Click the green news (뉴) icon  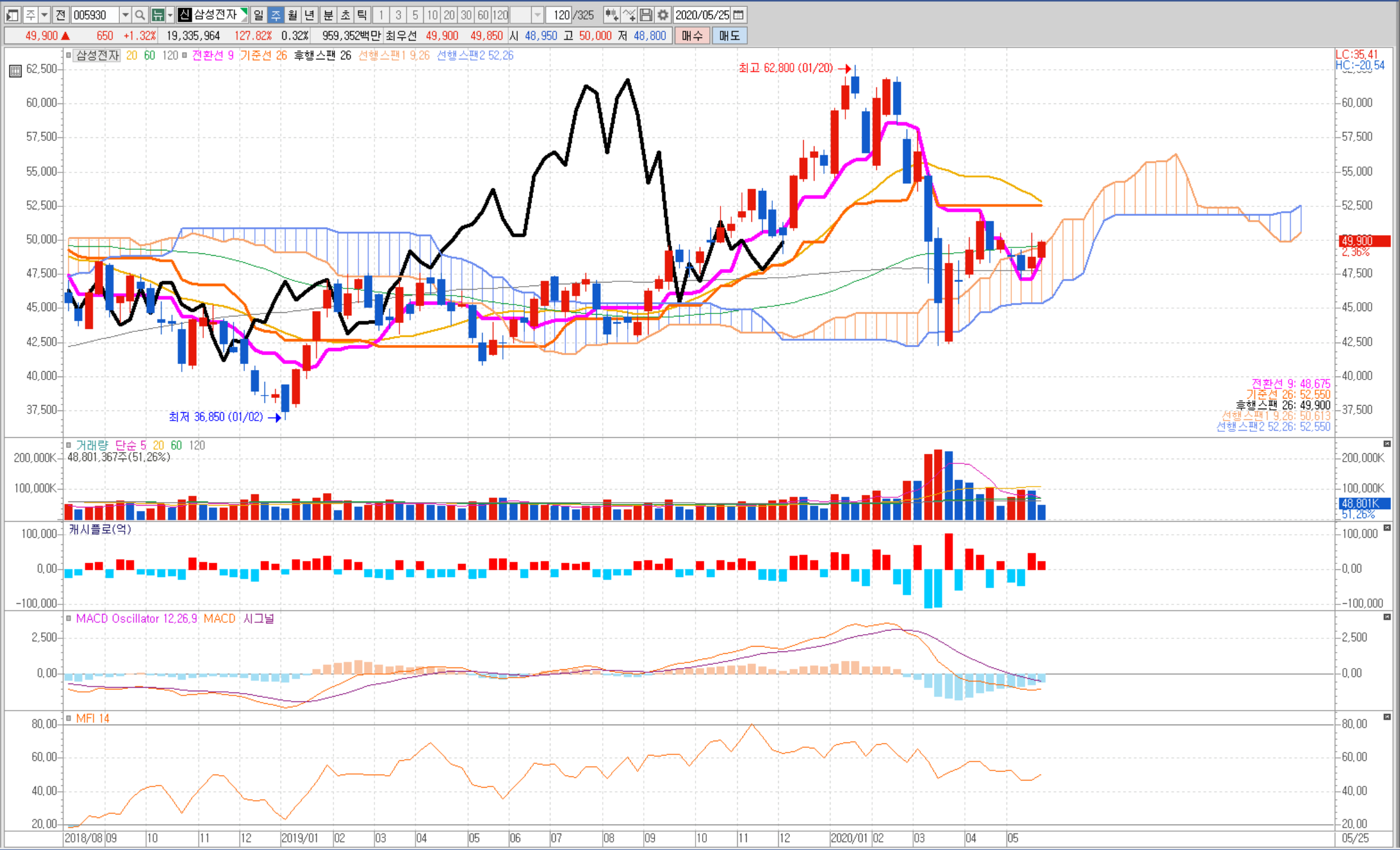(158, 15)
